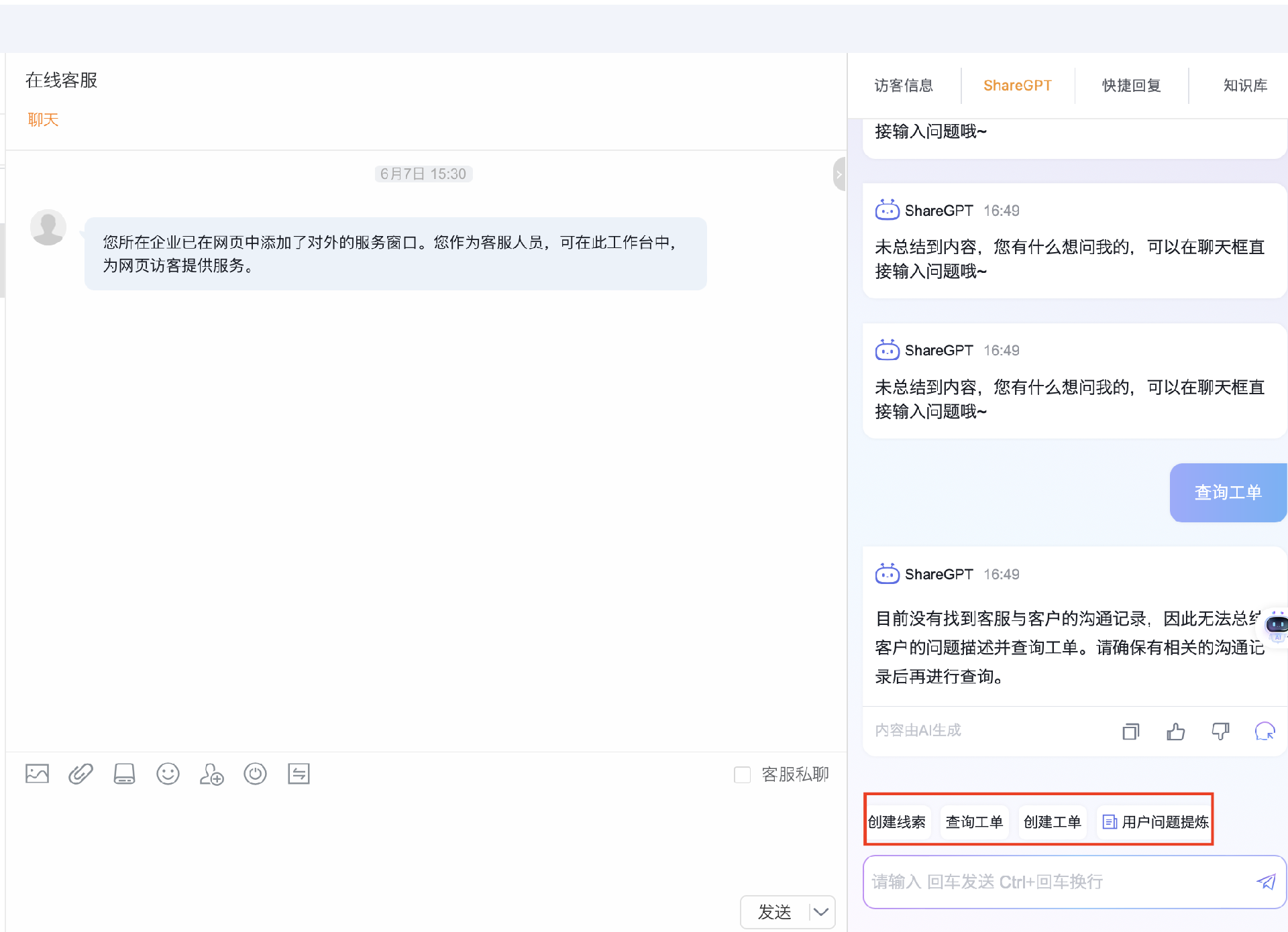1288x932 pixels.
Task: Click the 创建线索 quick action
Action: [x=897, y=822]
